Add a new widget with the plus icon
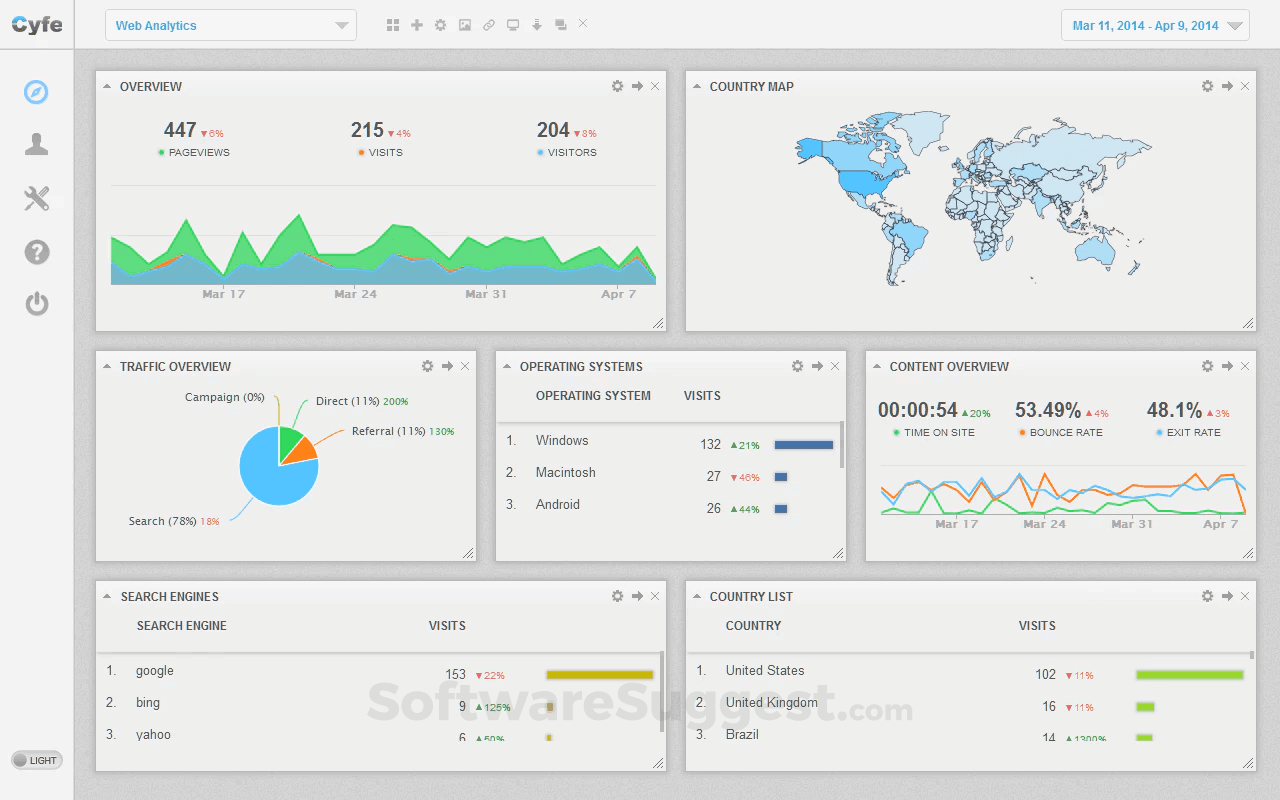The width and height of the screenshot is (1280, 800). [417, 24]
